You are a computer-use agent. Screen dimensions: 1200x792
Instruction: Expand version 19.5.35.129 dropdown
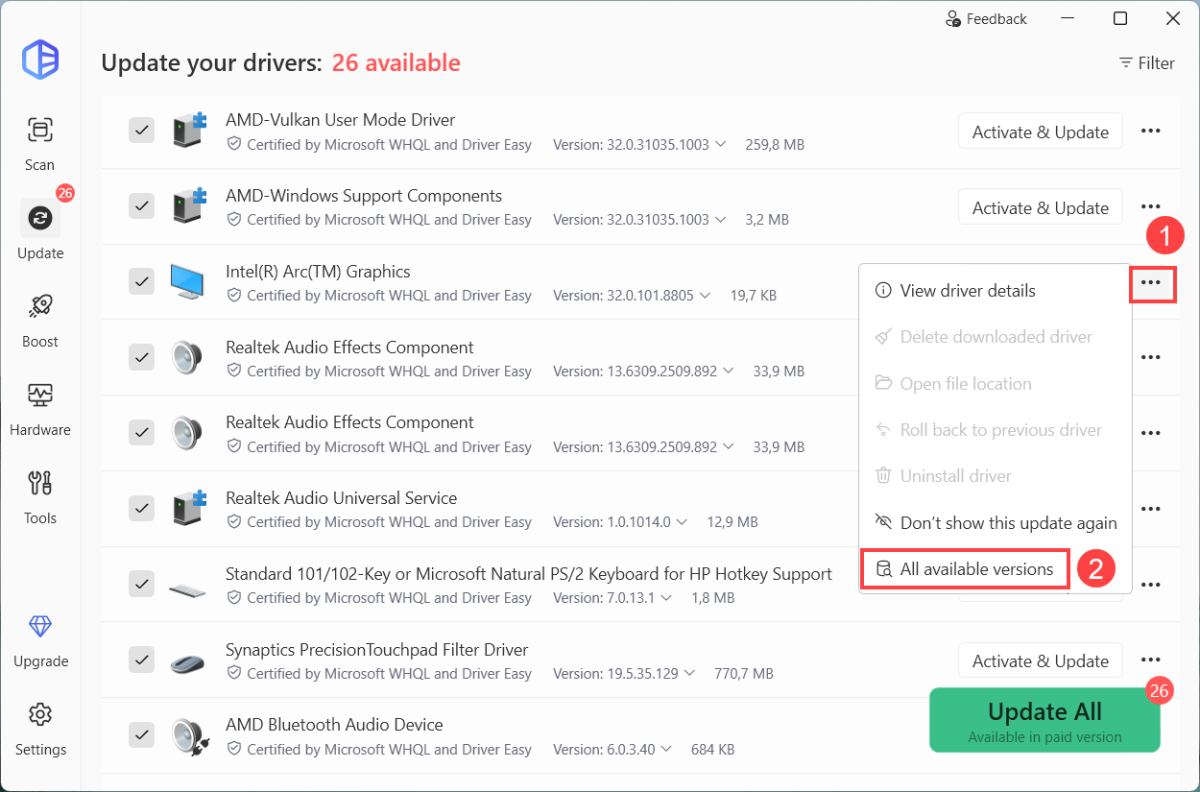(690, 674)
